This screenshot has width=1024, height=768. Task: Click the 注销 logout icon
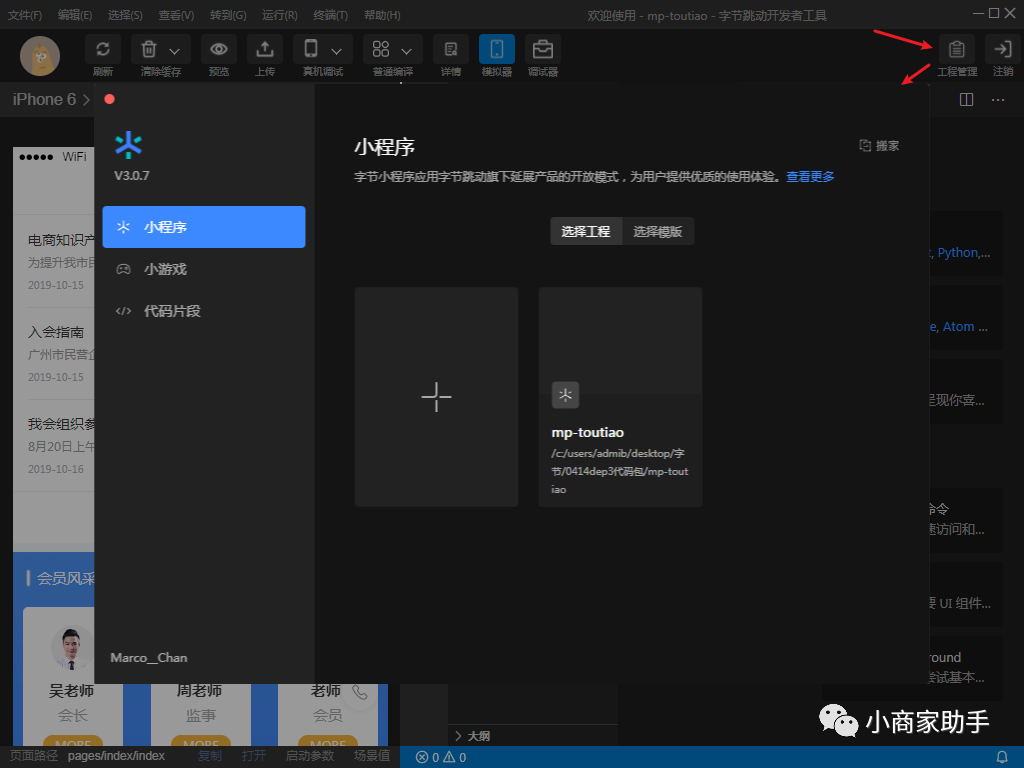(1002, 50)
